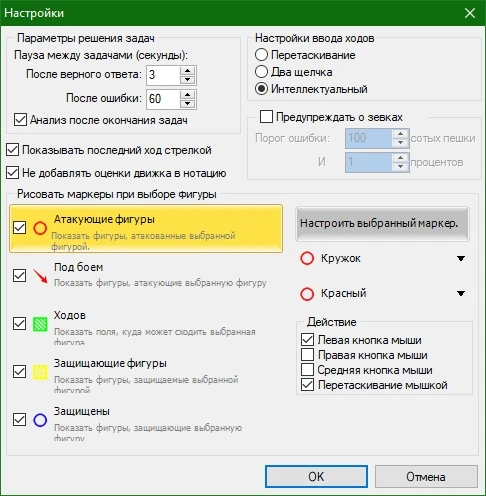Image resolution: width=486 pixels, height=496 pixels.
Task: Click the green hatched square for Ходов
Action: (x=40, y=324)
